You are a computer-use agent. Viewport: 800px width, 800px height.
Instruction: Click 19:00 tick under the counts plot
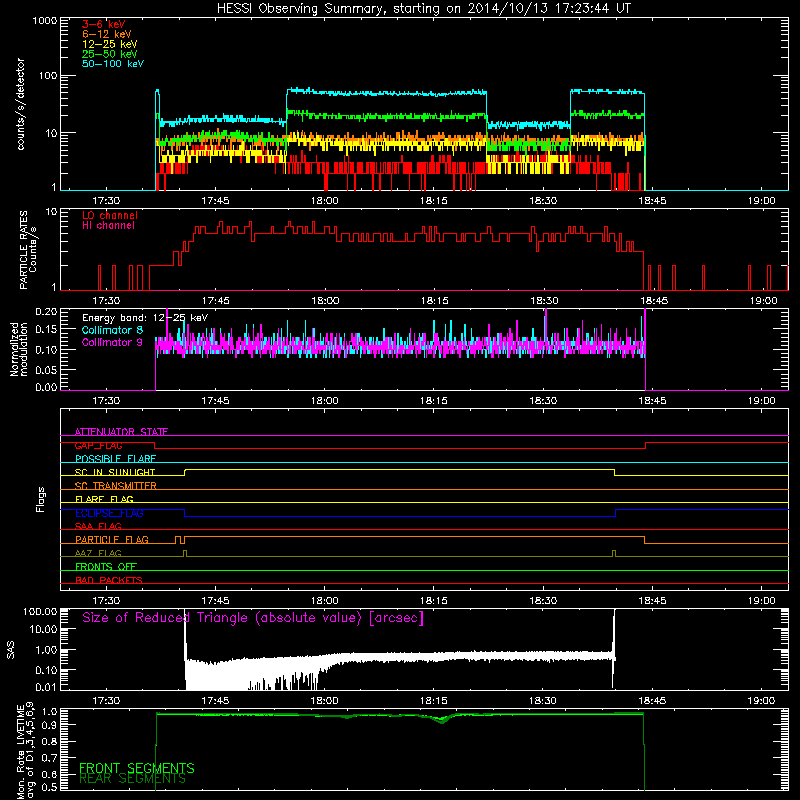(x=762, y=201)
